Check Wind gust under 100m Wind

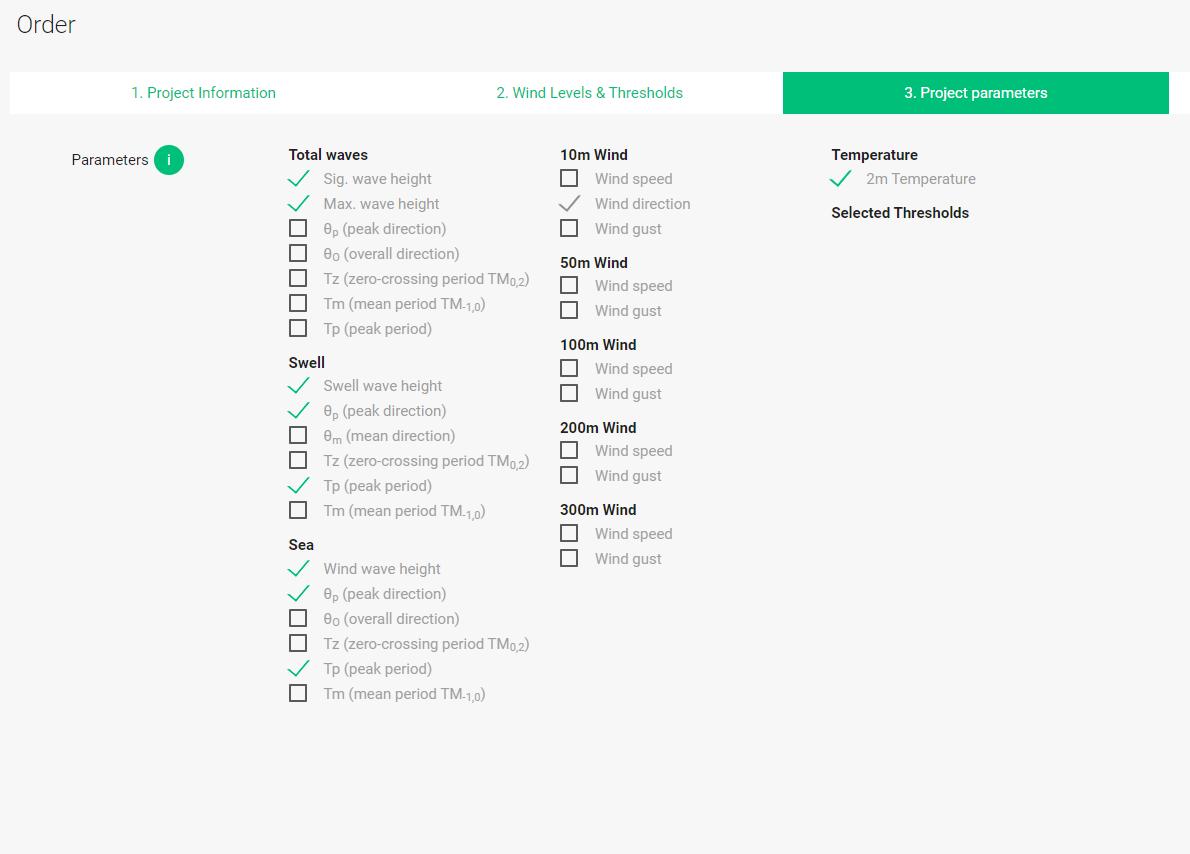(x=569, y=392)
